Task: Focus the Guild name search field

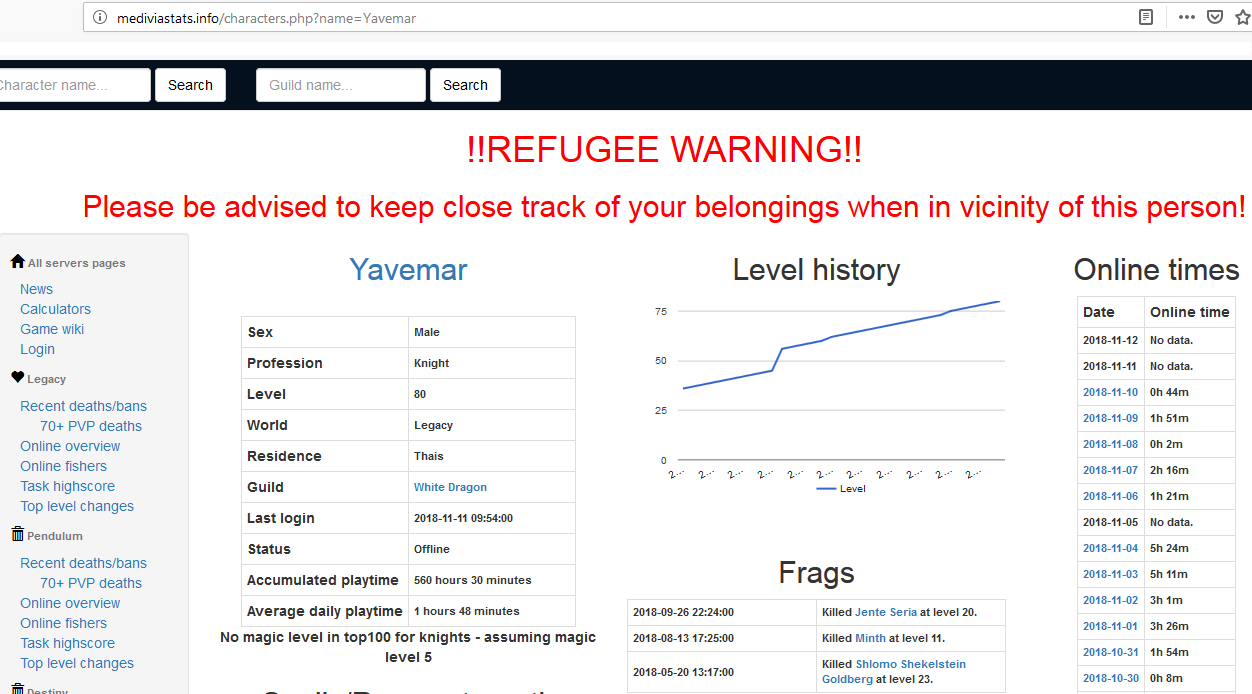Action: coord(341,85)
